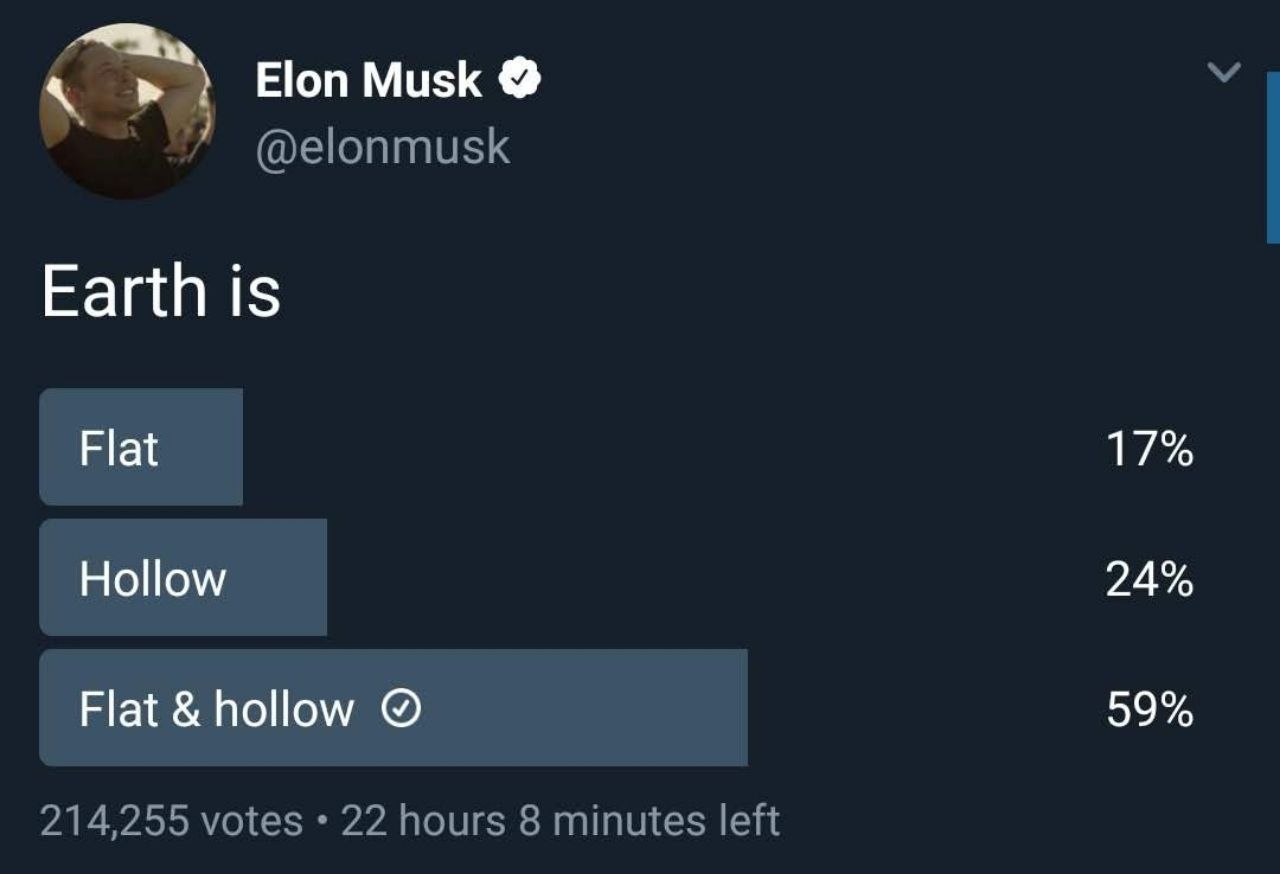Click the Earth is tweet text

tap(161, 292)
